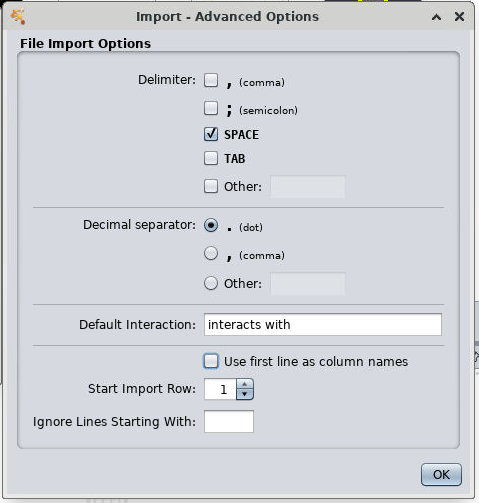Click the Cytoscape app icon in title bar
479x503 pixels.
click(x=18, y=16)
